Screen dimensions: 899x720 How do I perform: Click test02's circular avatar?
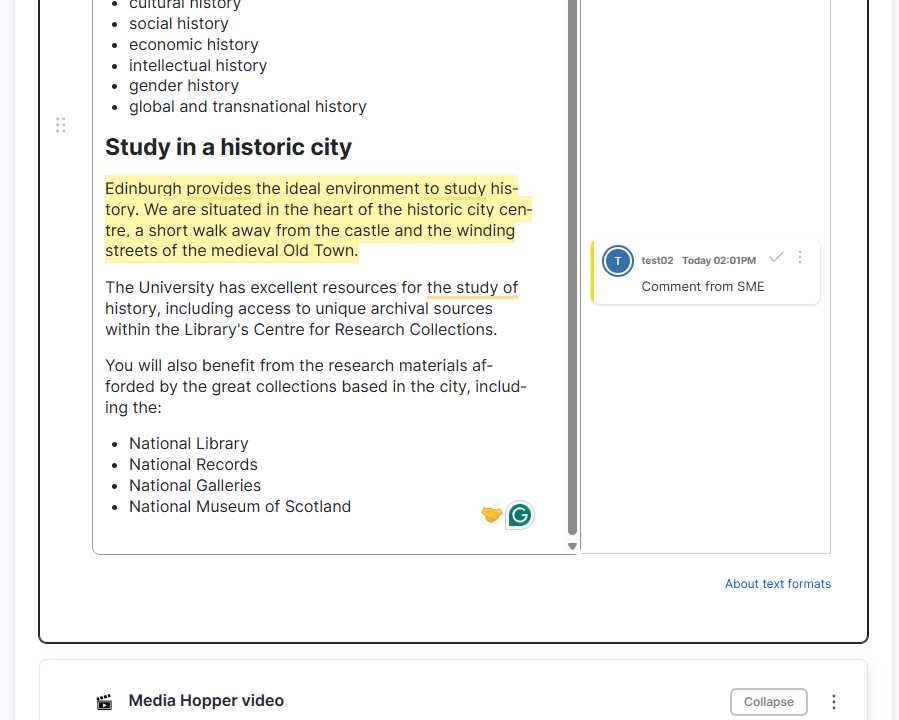coord(617,261)
